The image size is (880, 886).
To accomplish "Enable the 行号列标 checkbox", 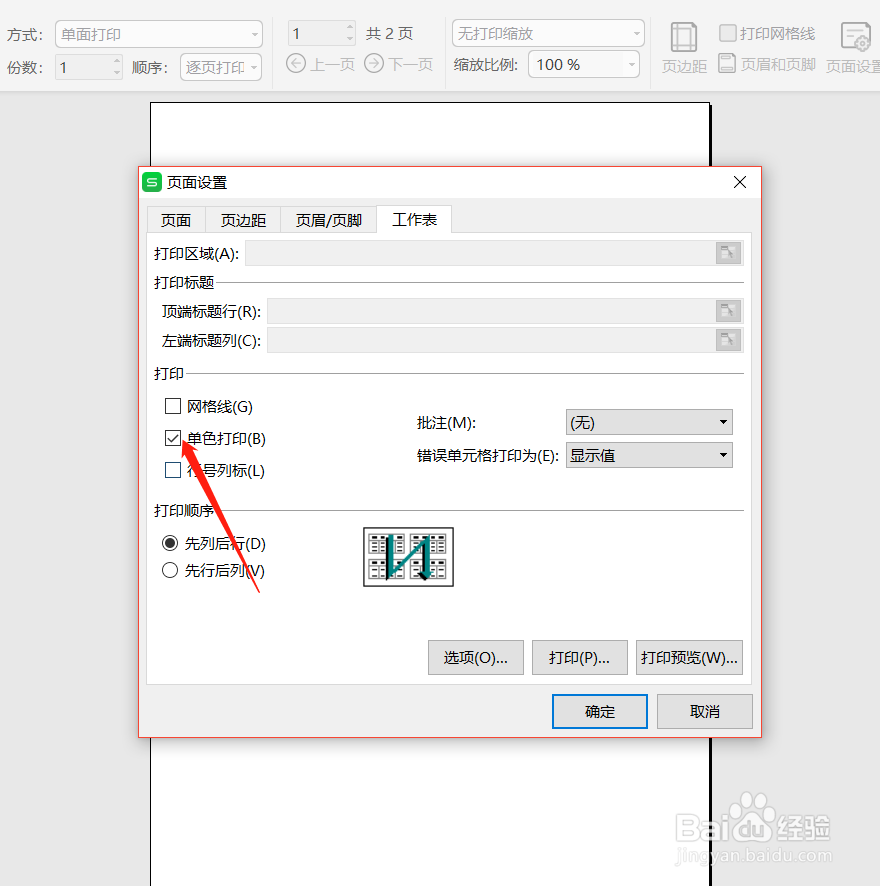I will coord(173,470).
